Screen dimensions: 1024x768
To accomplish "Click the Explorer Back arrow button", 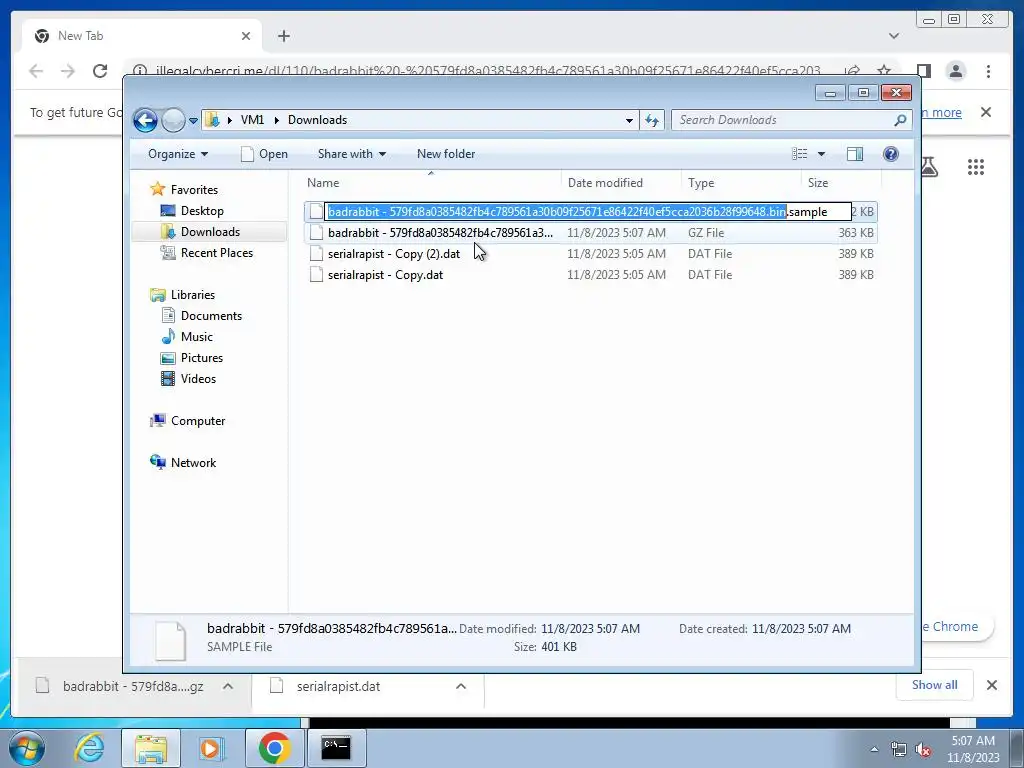I will 145,120.
